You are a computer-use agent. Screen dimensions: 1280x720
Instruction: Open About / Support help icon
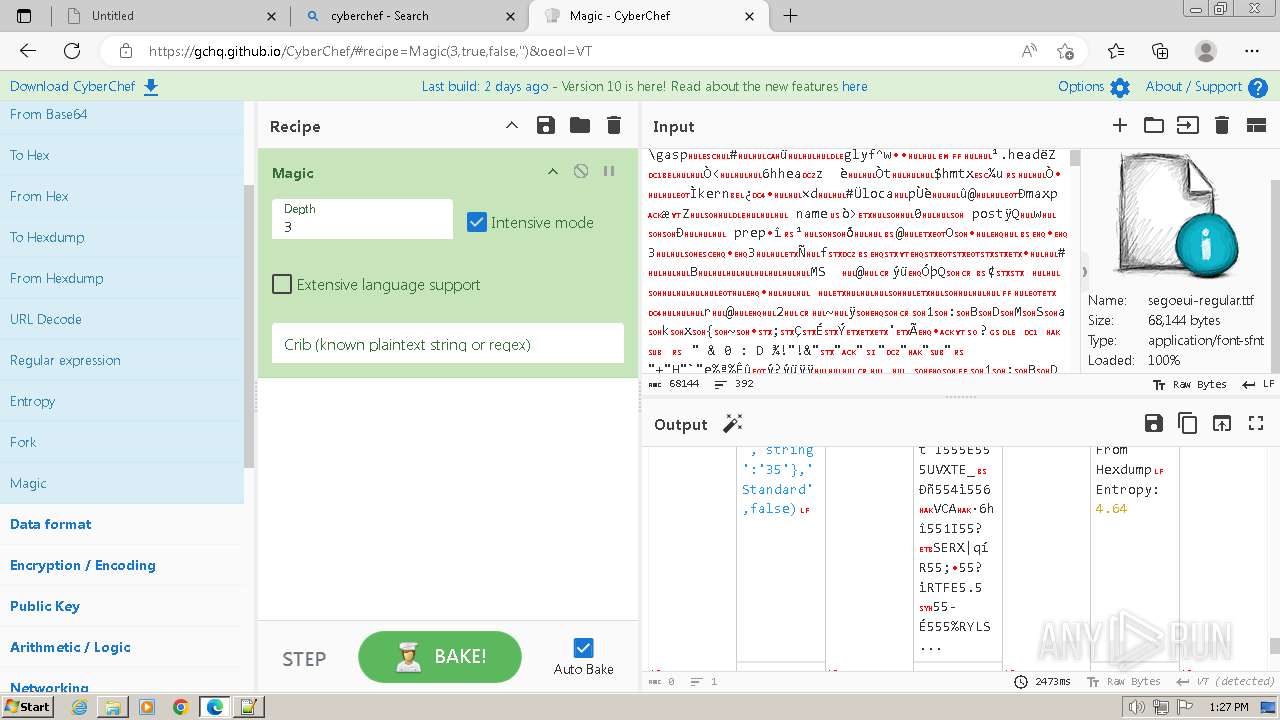pyautogui.click(x=1258, y=88)
